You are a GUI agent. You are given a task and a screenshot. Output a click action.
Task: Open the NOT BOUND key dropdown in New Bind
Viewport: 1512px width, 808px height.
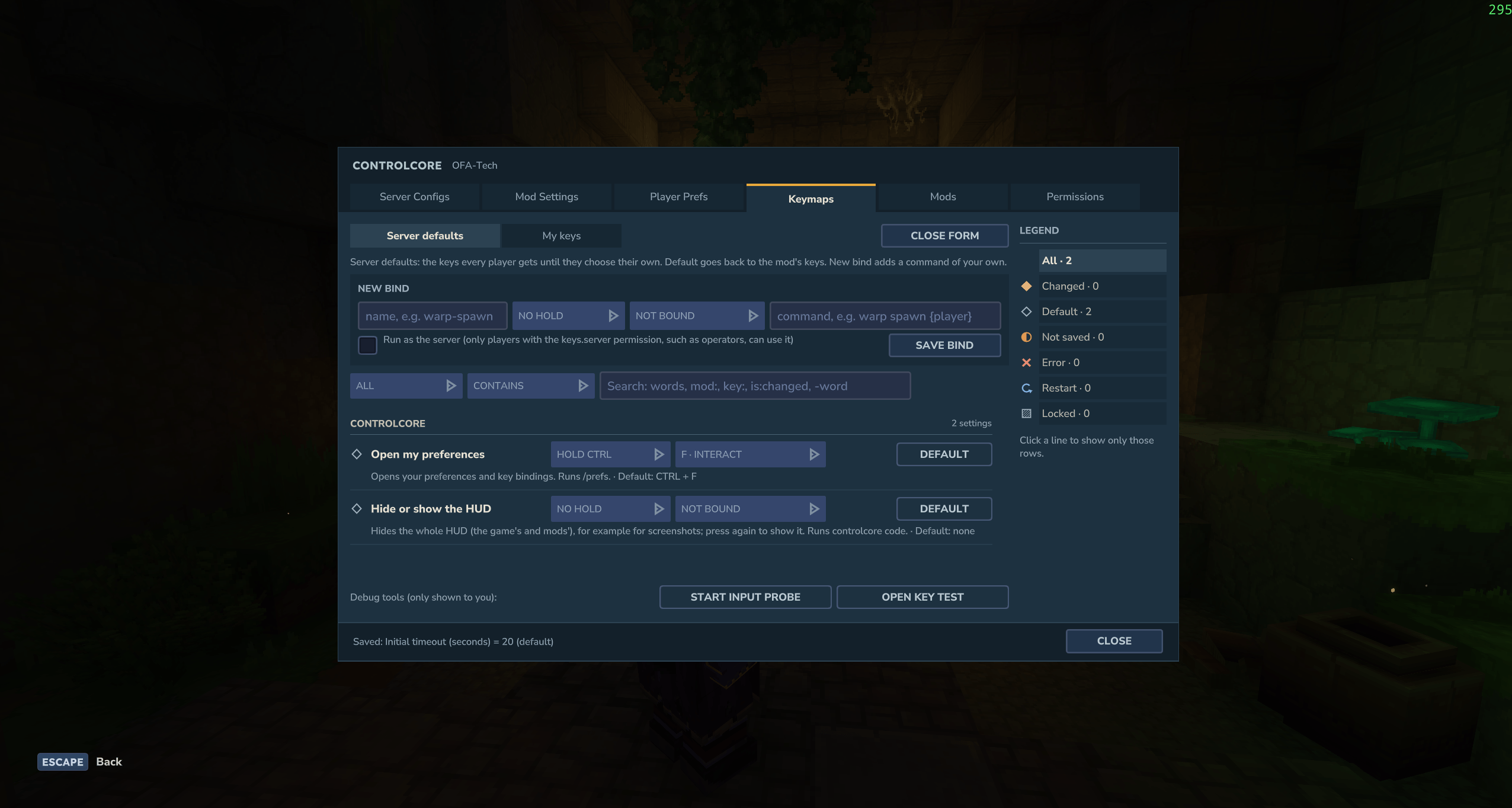[697, 316]
